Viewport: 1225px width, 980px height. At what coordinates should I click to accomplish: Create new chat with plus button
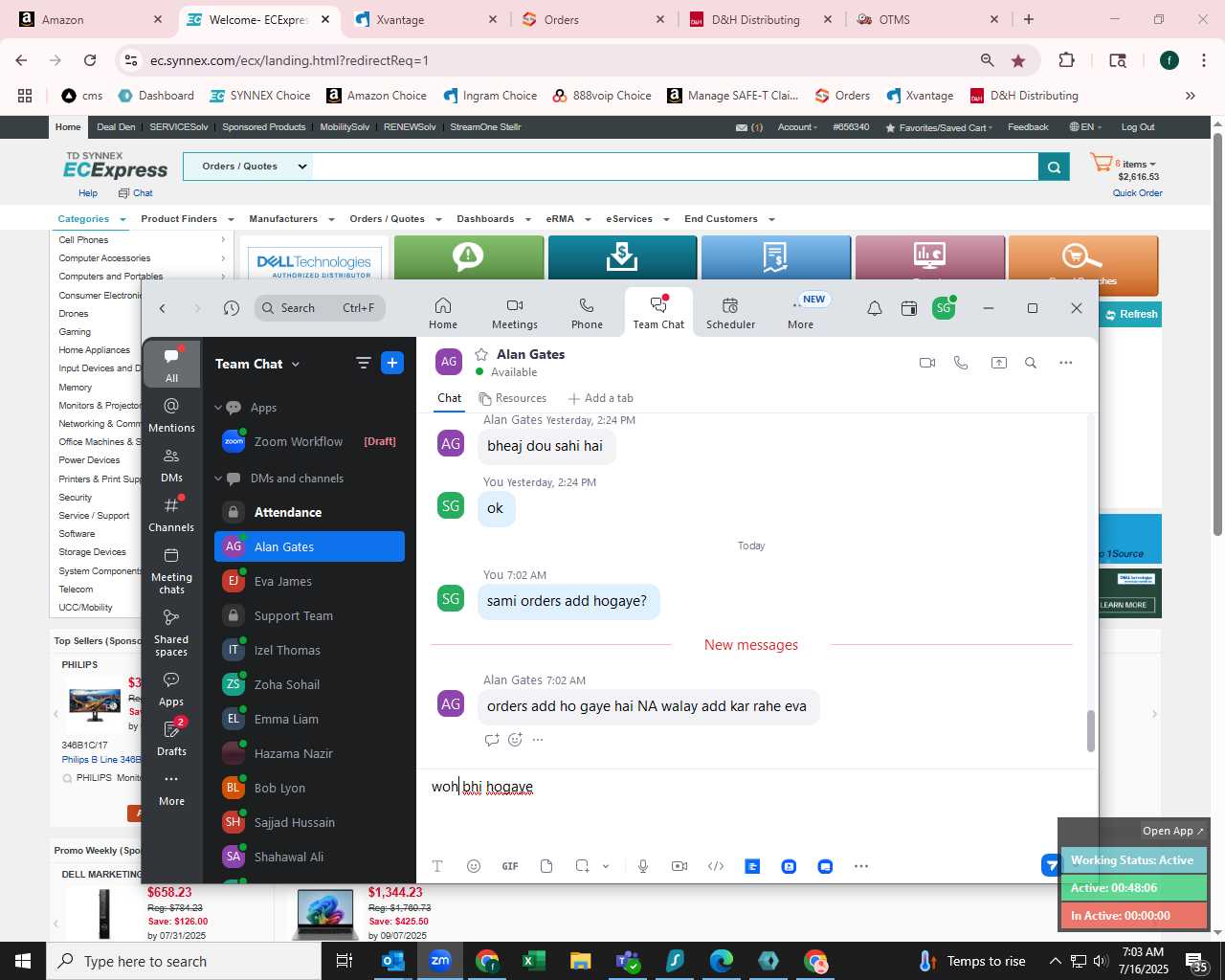click(x=392, y=363)
